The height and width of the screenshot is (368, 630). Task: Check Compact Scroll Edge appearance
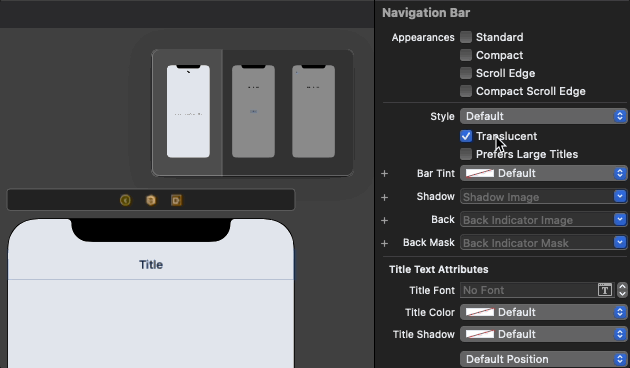pos(466,91)
